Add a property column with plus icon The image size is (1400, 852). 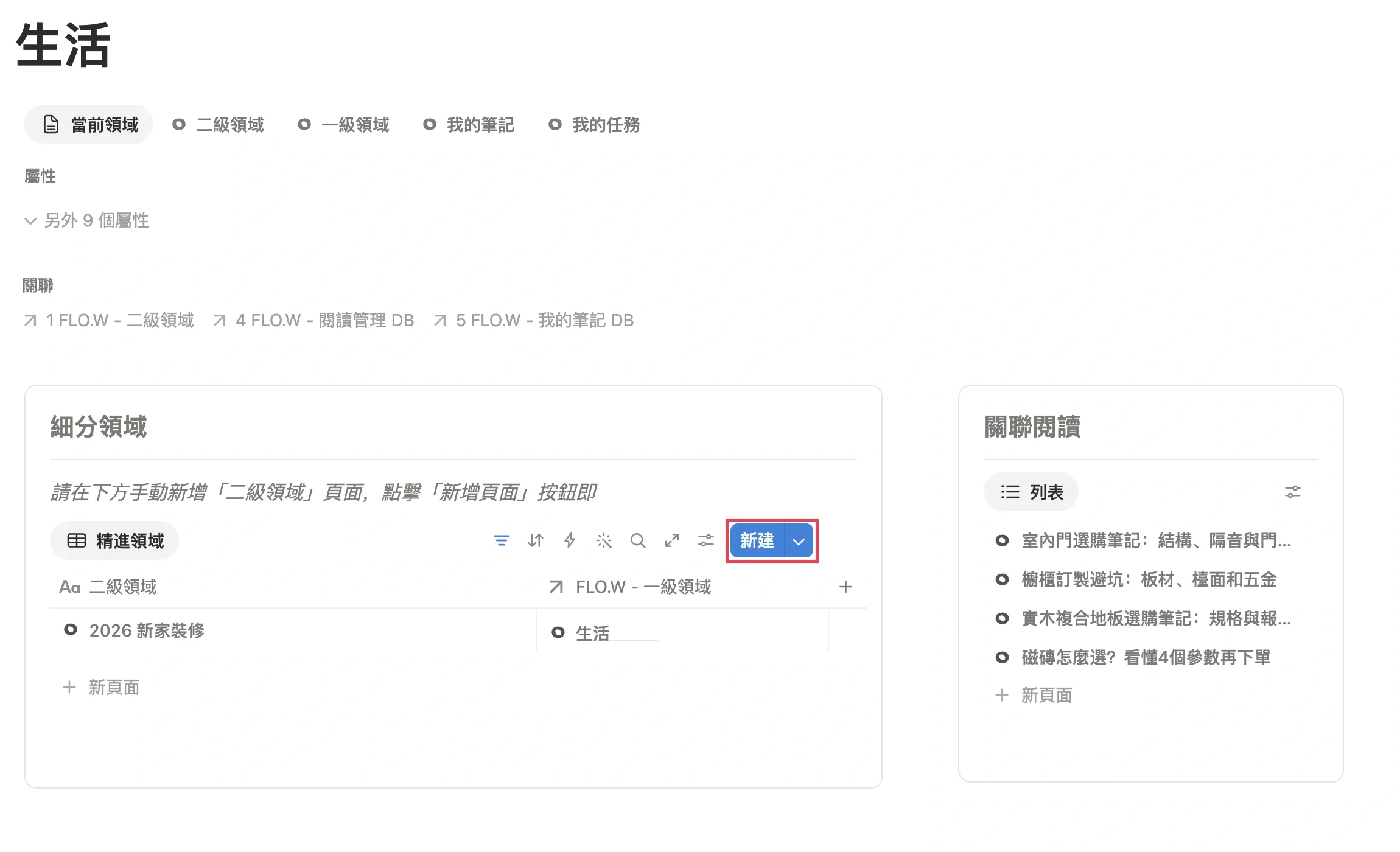coord(845,587)
